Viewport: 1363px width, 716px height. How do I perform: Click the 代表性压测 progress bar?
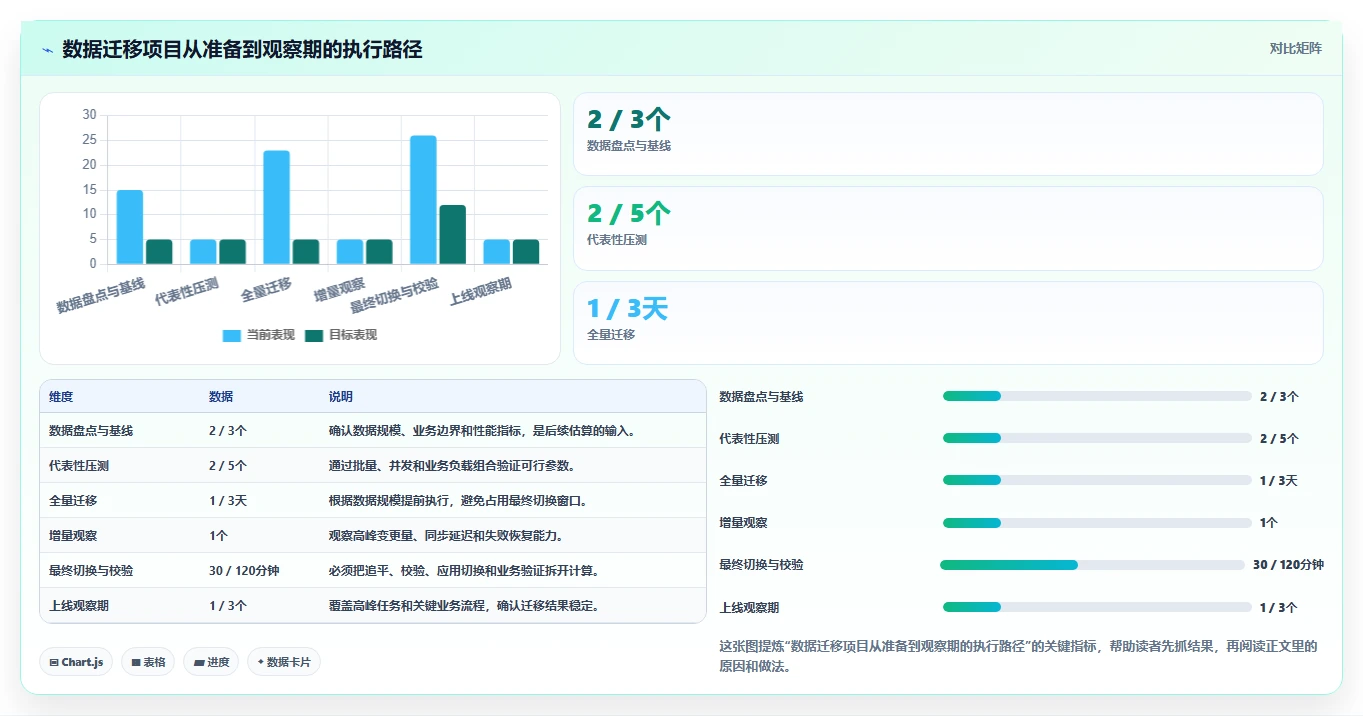[1097, 438]
